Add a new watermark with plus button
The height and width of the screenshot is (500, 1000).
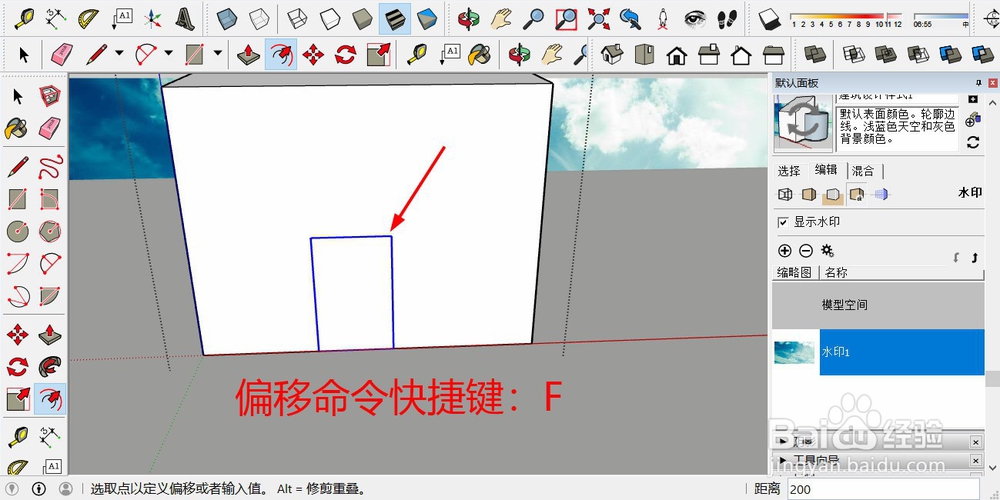point(784,251)
